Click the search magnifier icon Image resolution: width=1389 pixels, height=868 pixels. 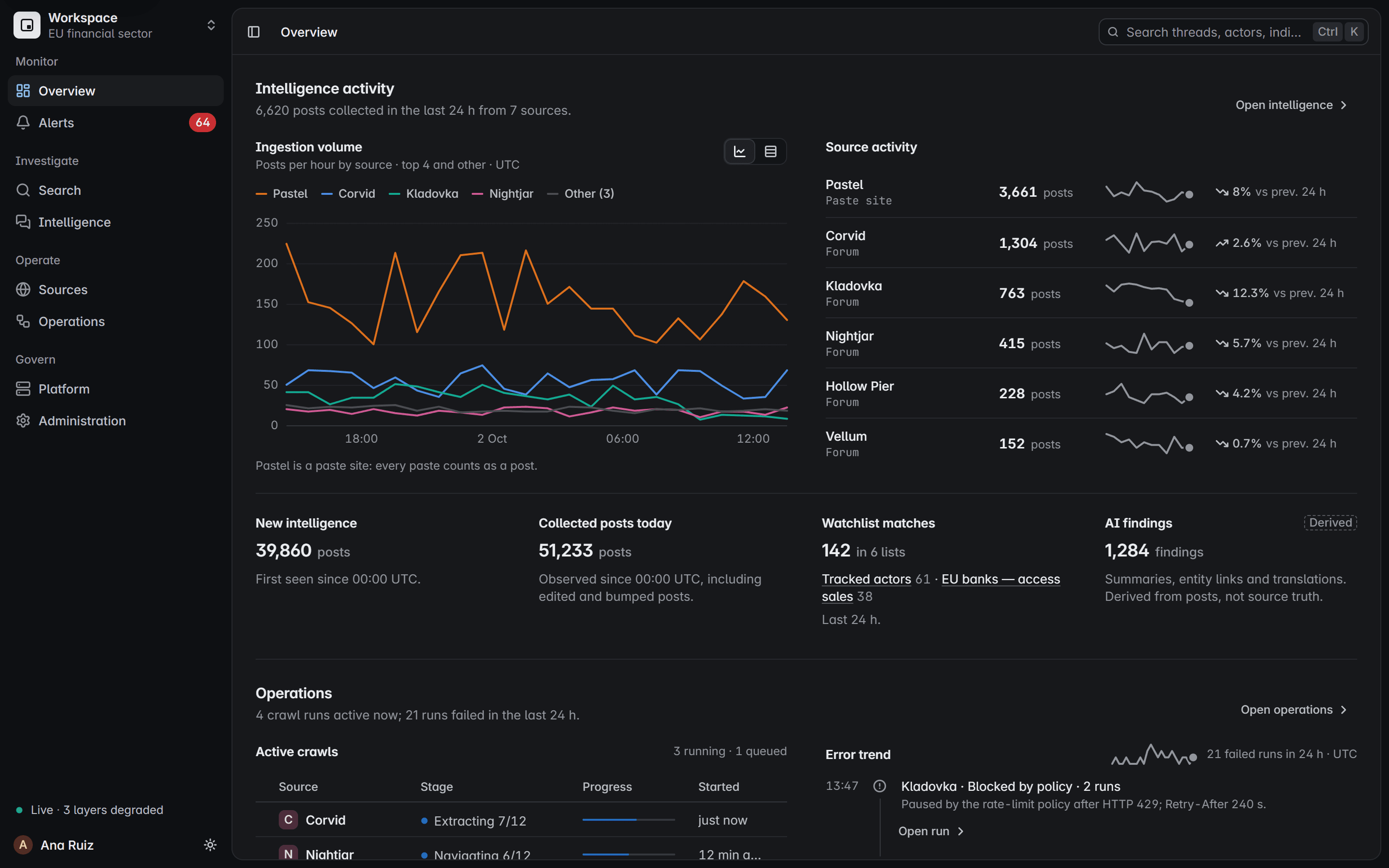(1113, 32)
